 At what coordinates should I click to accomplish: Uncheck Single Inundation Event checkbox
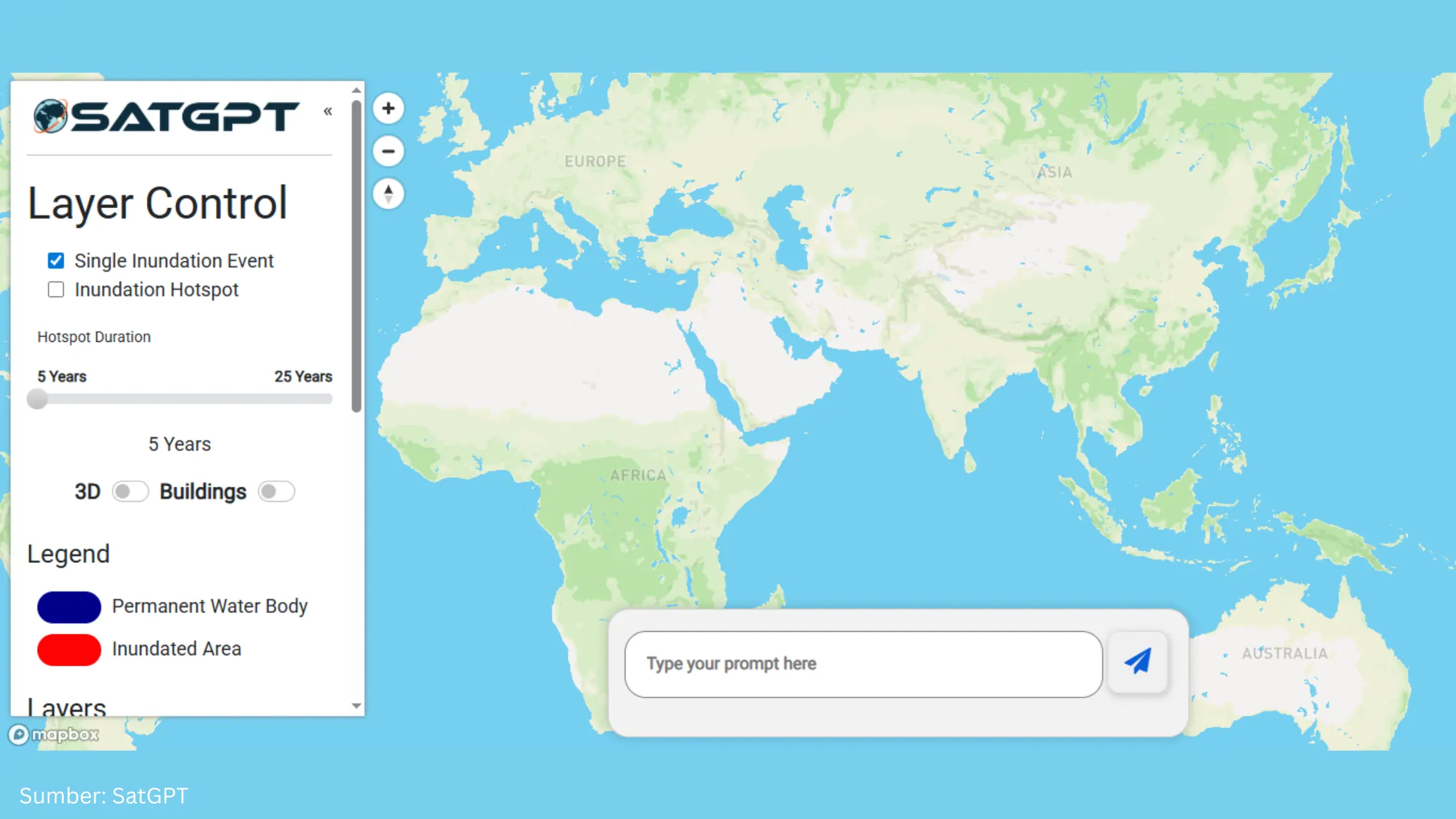click(x=56, y=261)
